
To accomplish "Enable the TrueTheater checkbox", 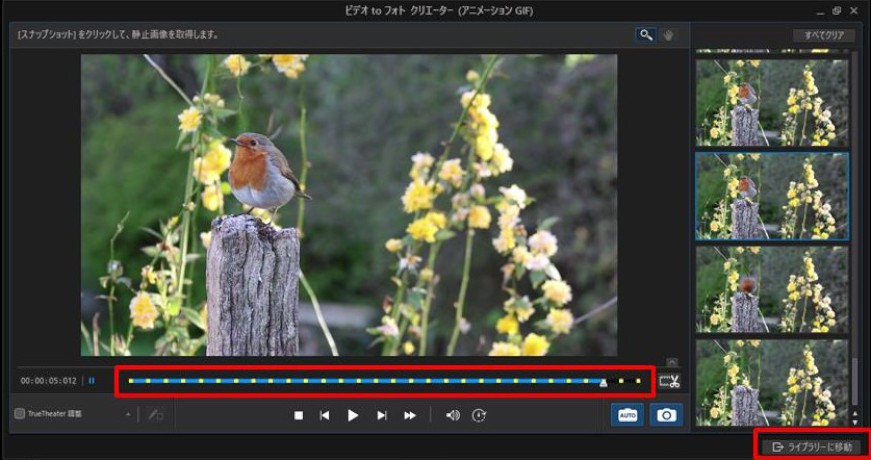I will coord(19,414).
